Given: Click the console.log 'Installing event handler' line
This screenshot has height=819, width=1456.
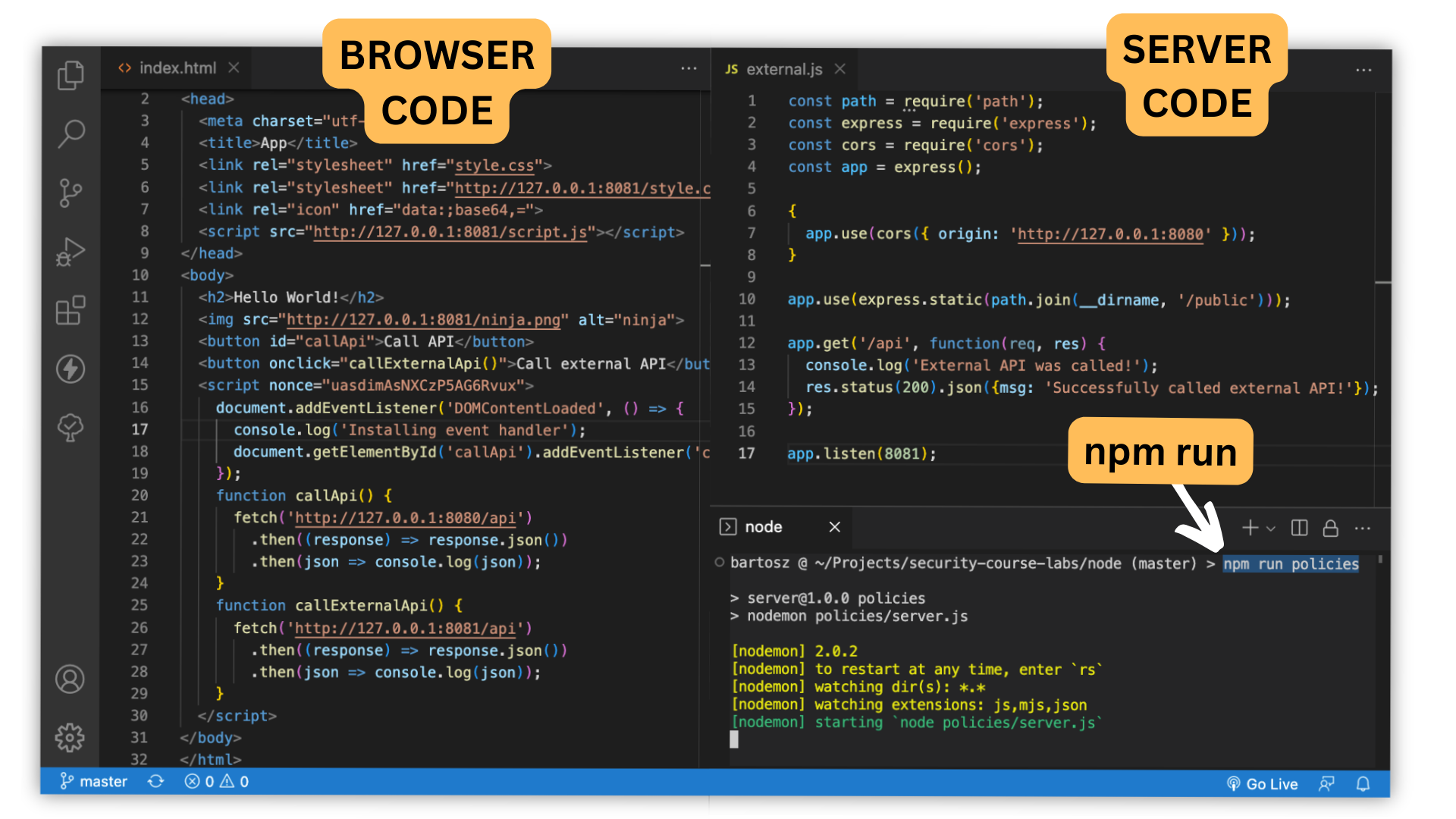Looking at the screenshot, I should click(409, 431).
